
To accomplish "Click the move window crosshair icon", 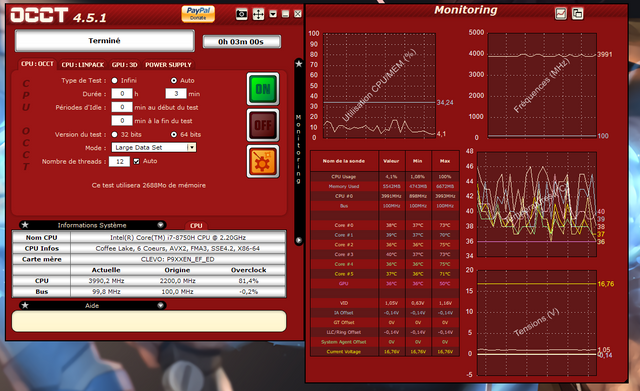I will pyautogui.click(x=258, y=14).
